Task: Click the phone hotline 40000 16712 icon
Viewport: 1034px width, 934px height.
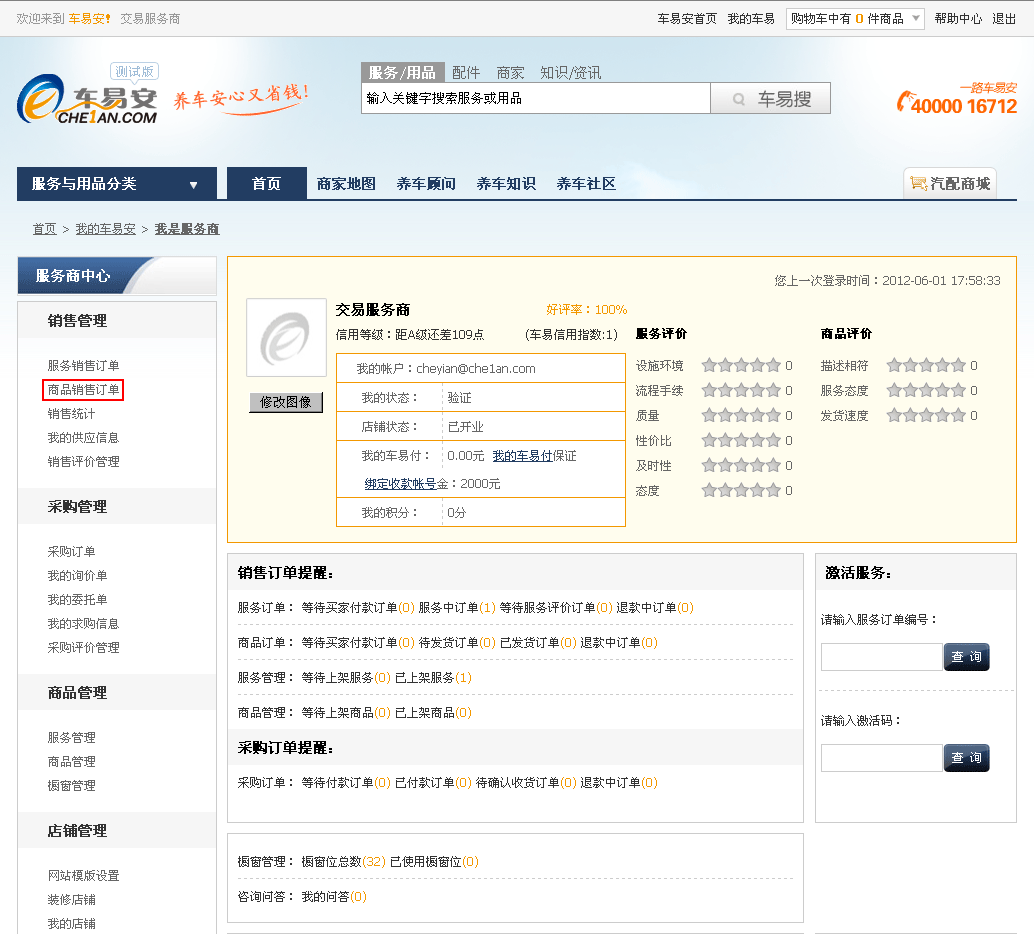Action: tap(904, 102)
